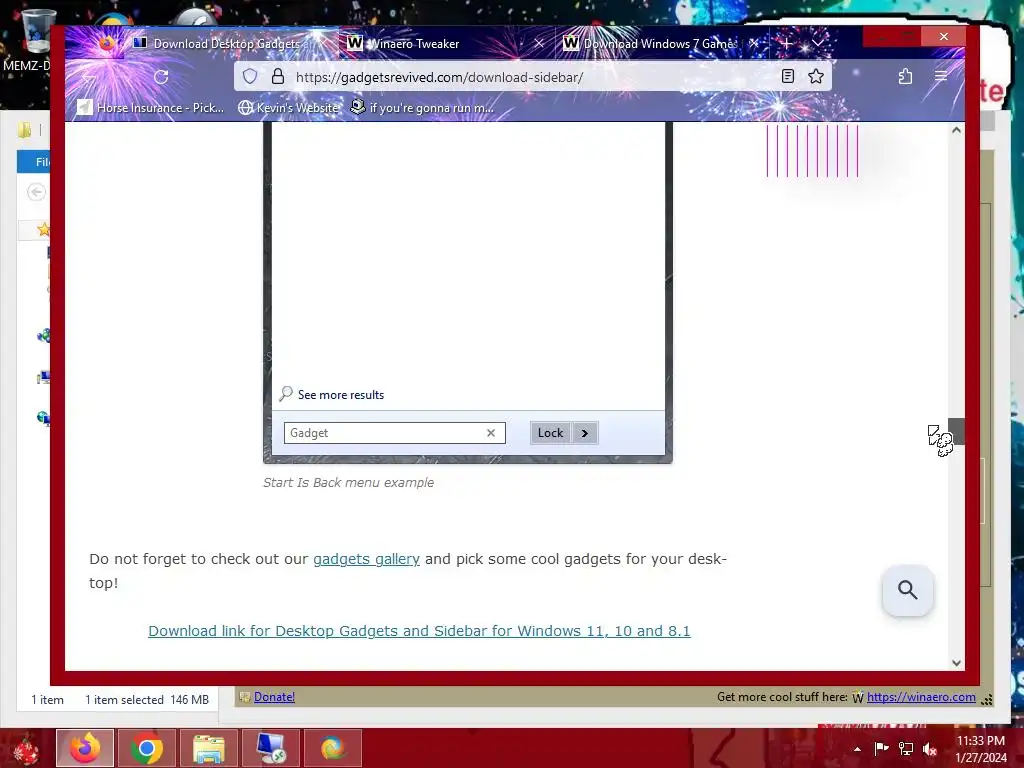Click Donate! link in Winaero Tweaker window
1024x768 pixels.
[x=274, y=697]
